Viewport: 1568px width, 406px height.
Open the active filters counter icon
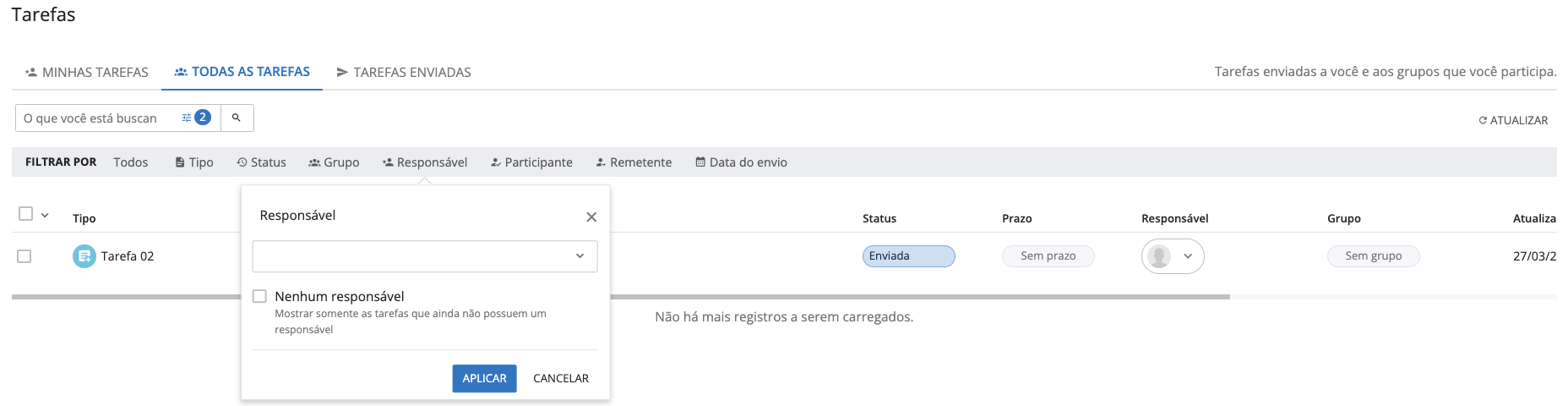coord(197,118)
